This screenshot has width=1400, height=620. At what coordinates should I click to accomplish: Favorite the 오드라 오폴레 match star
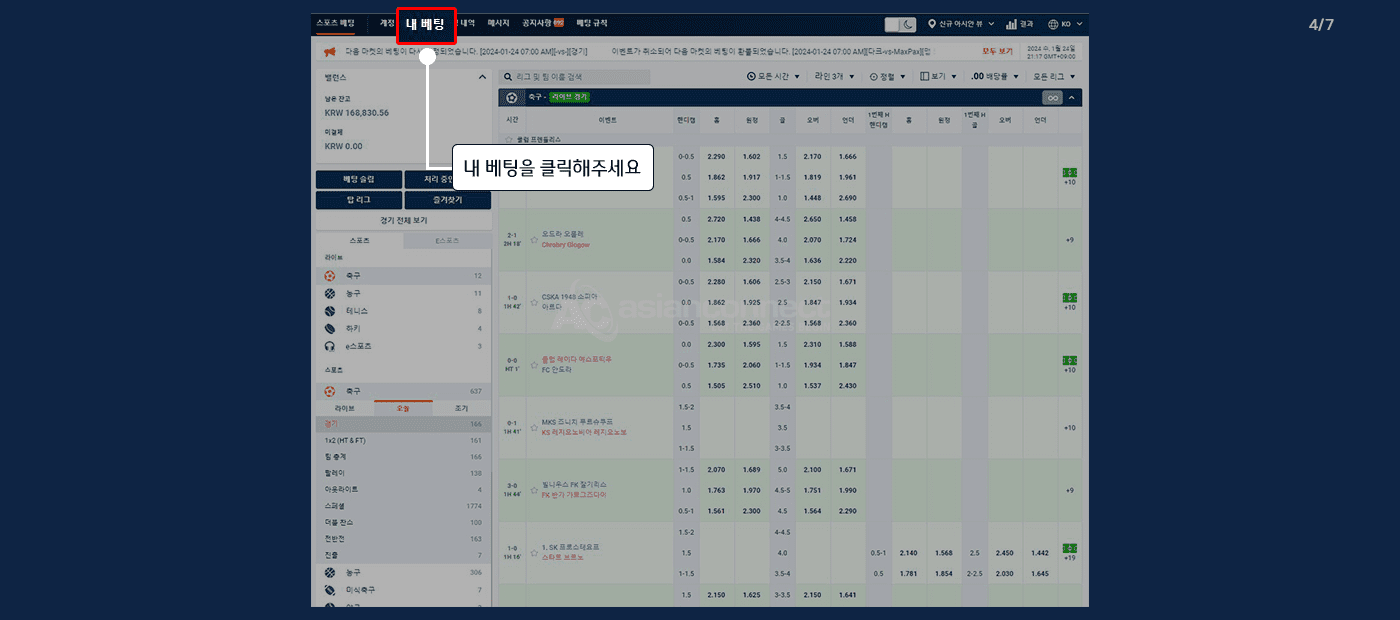click(x=535, y=239)
